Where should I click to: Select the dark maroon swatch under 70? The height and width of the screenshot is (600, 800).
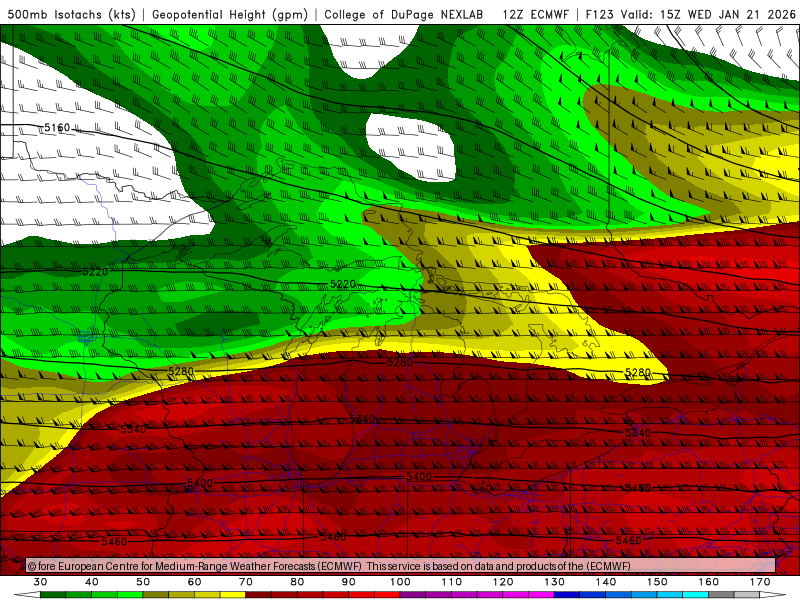259,595
